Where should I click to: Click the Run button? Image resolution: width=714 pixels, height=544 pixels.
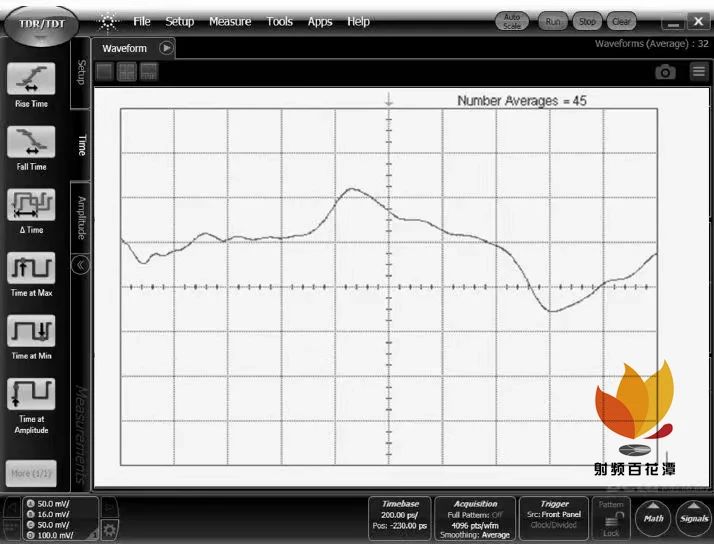pyautogui.click(x=553, y=21)
